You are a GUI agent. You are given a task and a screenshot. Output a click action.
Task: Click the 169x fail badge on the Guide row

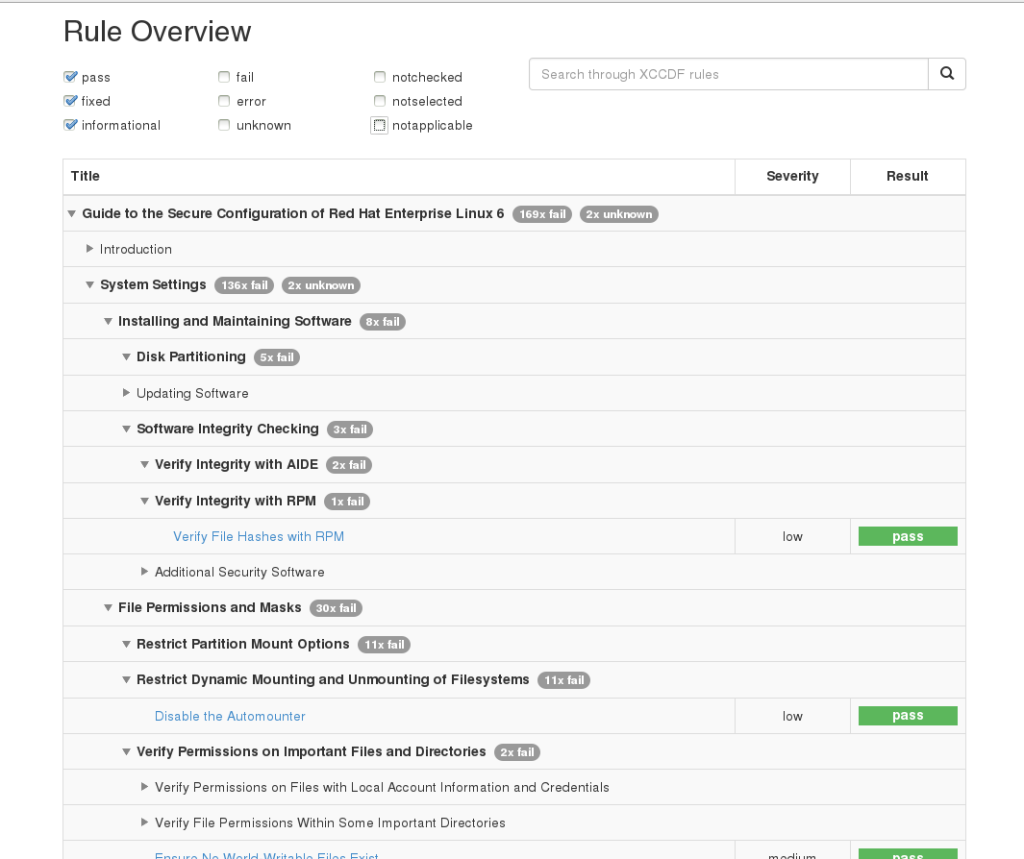pyautogui.click(x=542, y=214)
